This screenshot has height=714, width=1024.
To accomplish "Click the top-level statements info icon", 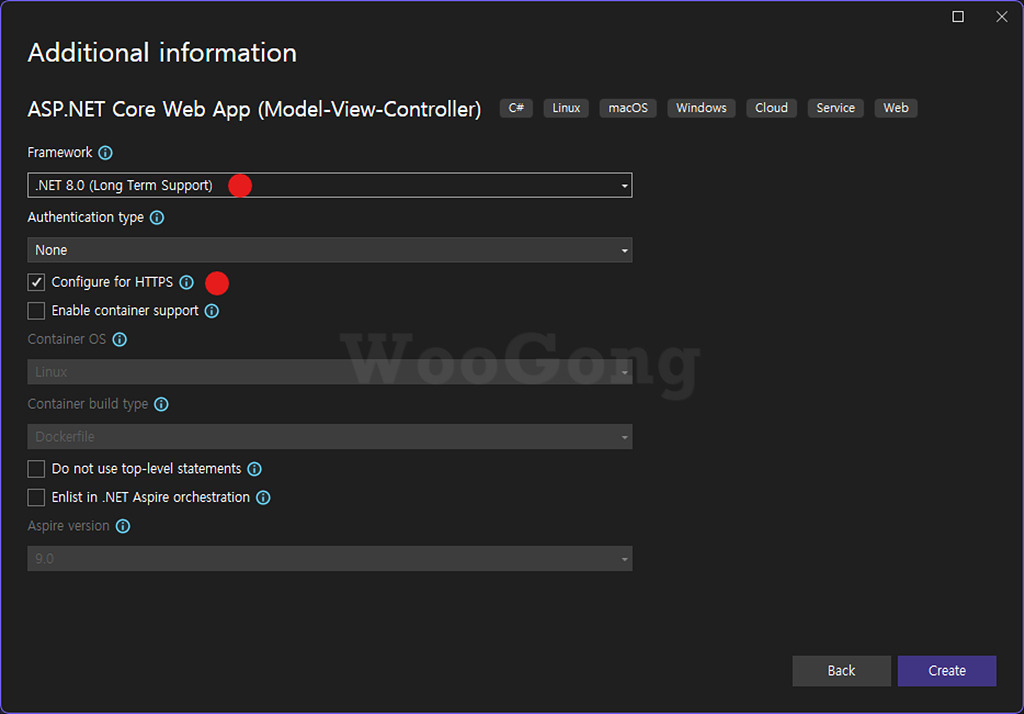I will 255,469.
